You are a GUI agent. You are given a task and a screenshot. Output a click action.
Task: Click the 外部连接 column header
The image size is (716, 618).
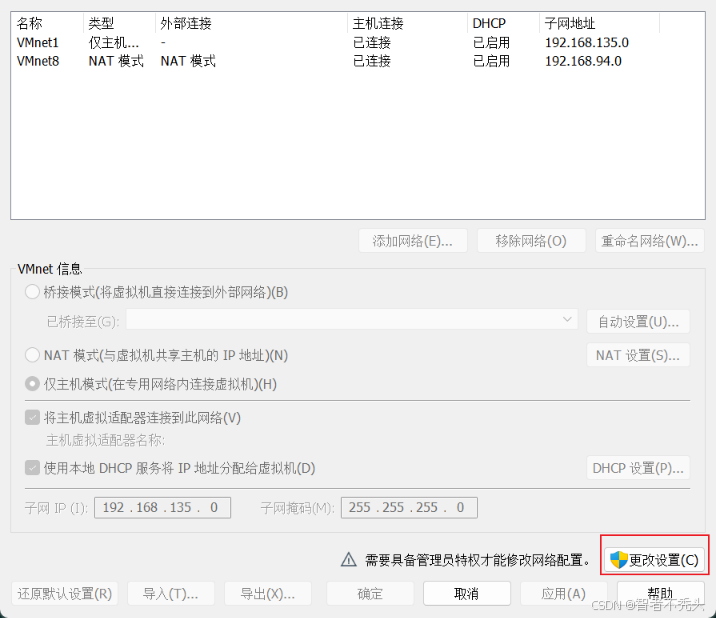252,23
